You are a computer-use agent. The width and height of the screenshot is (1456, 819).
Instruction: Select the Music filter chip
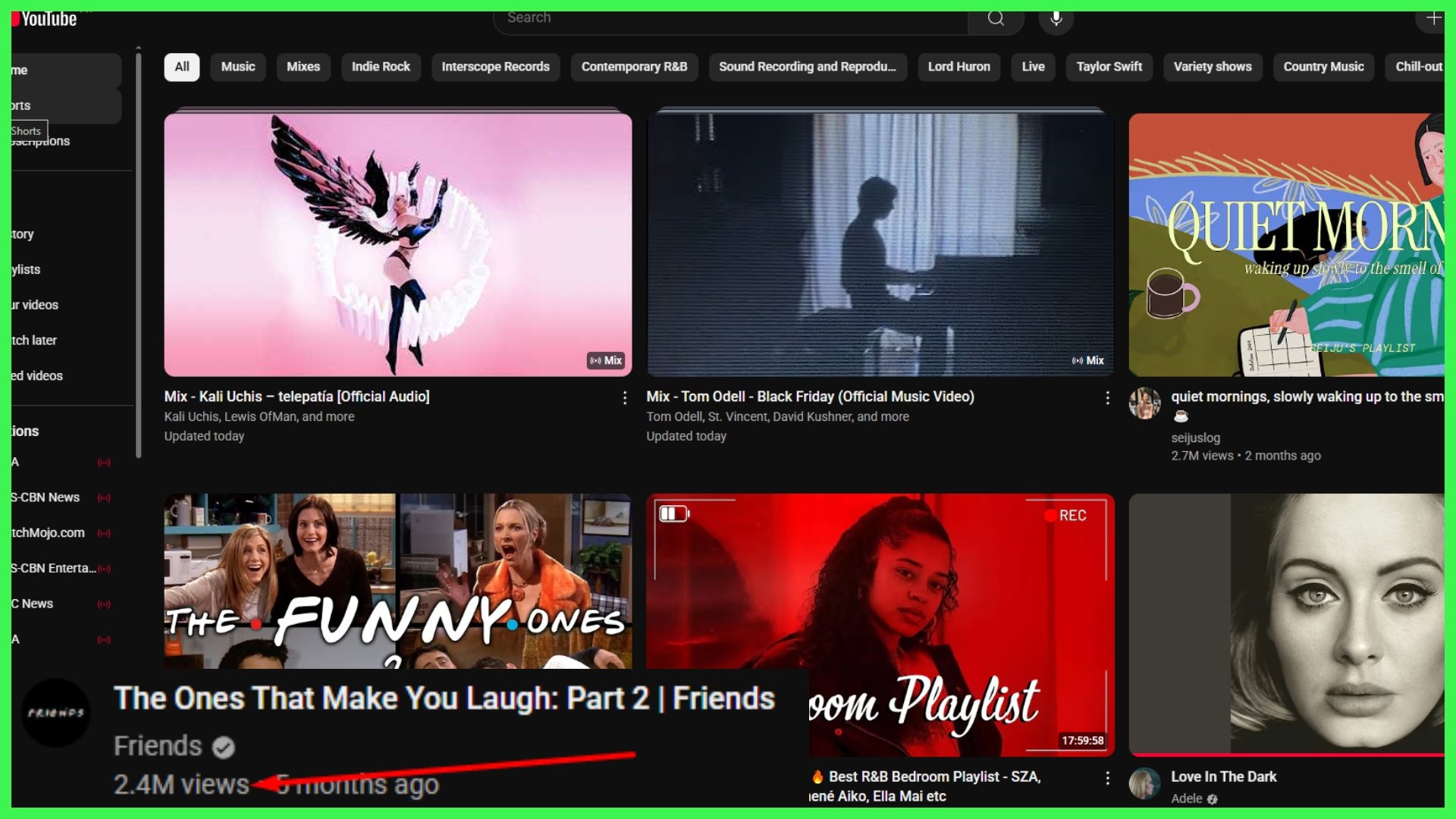[x=238, y=67]
